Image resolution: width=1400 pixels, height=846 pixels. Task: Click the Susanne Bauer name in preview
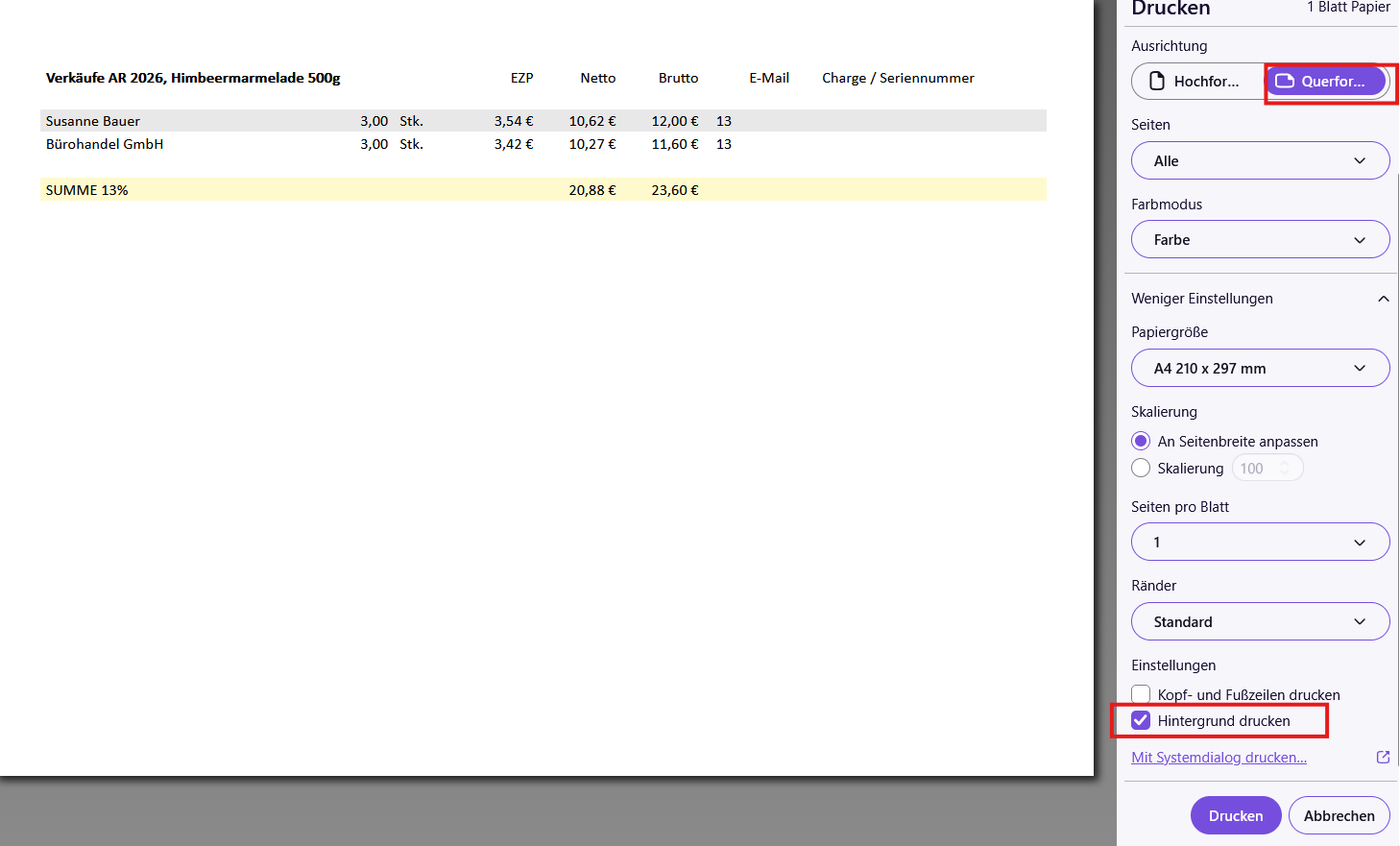coord(93,121)
